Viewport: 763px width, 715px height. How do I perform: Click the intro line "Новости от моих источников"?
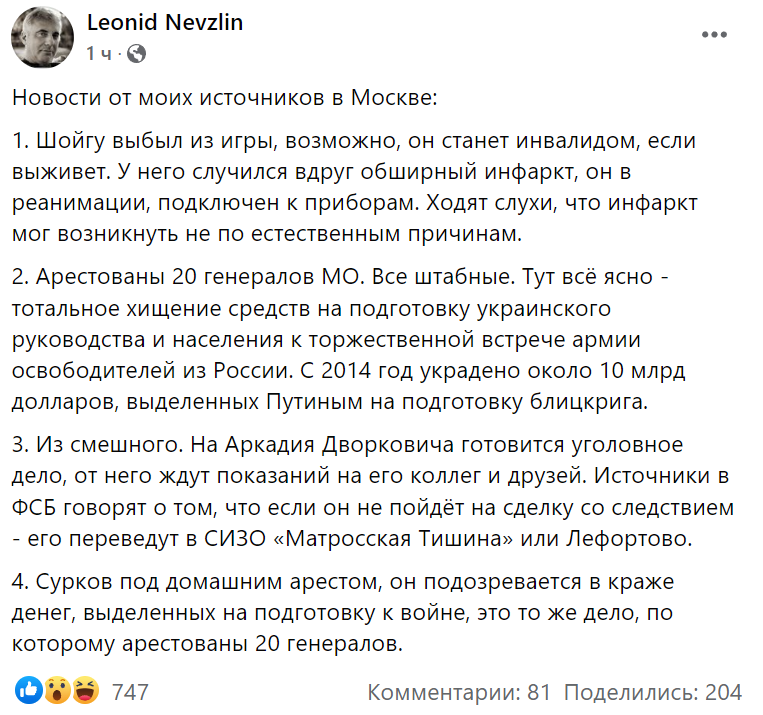tap(225, 99)
